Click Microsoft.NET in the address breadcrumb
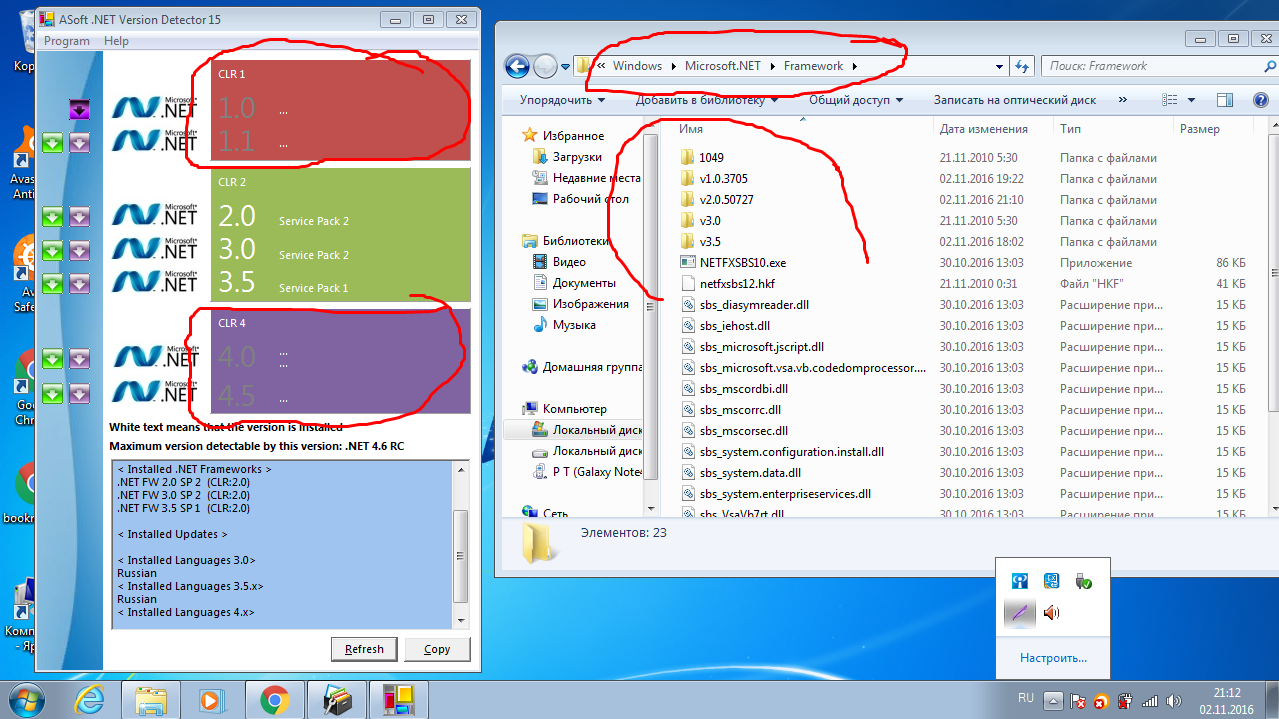This screenshot has width=1279, height=719. [722, 66]
